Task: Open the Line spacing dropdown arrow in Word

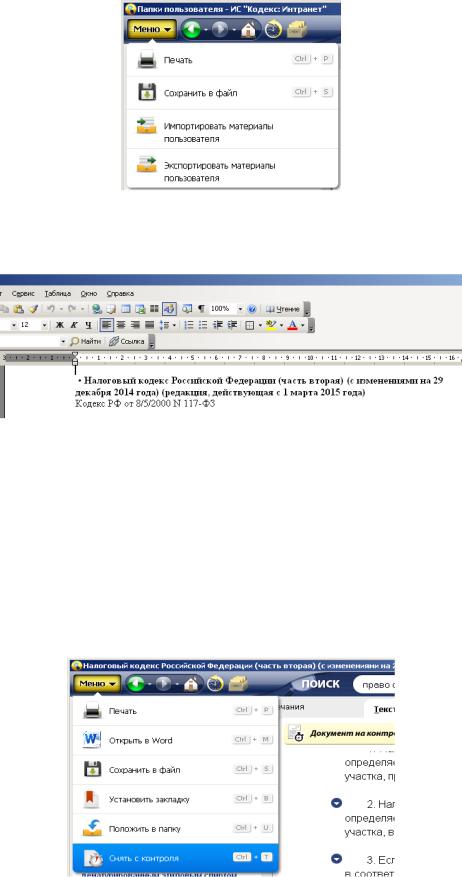Action: pyautogui.click(x=174, y=325)
